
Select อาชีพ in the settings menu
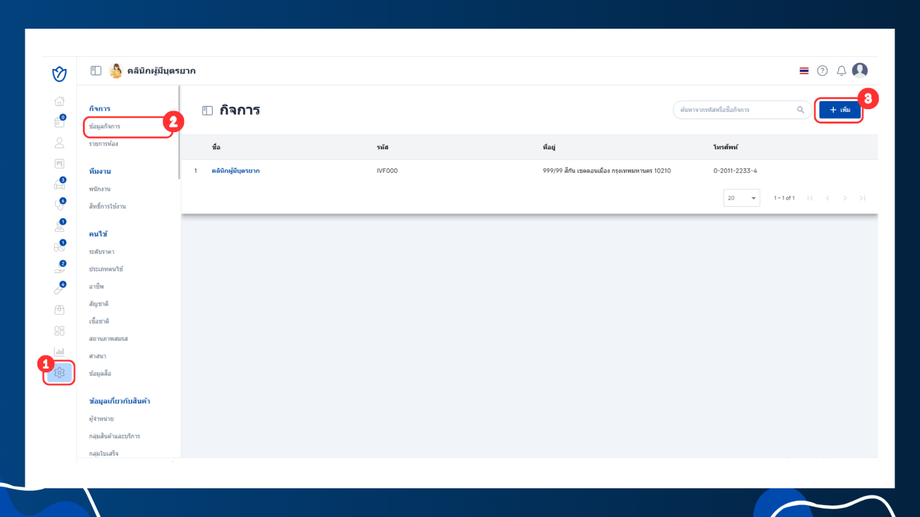(96, 286)
